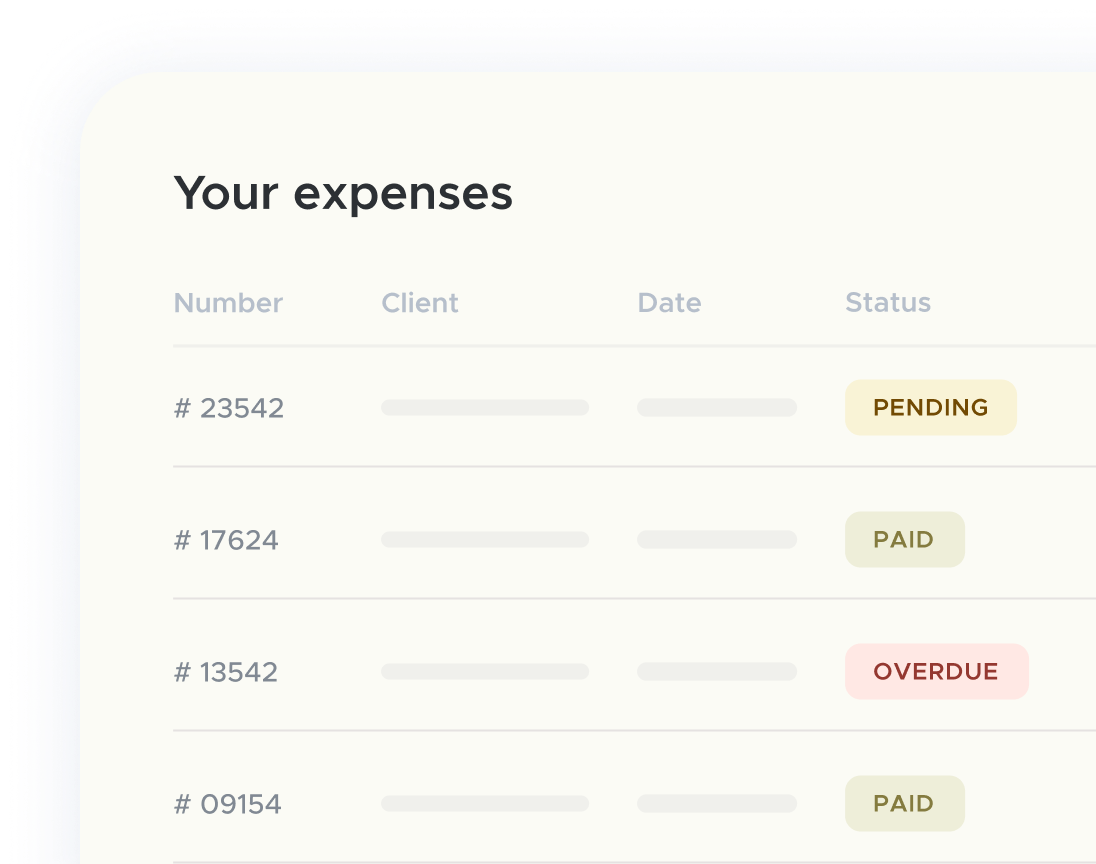1096x864 pixels.
Task: Click the Client field of expense 23542
Action: [484, 407]
